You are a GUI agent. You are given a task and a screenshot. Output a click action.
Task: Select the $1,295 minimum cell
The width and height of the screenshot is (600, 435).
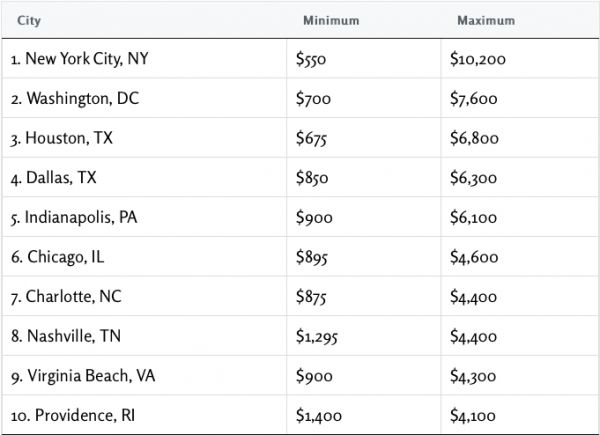(318, 336)
